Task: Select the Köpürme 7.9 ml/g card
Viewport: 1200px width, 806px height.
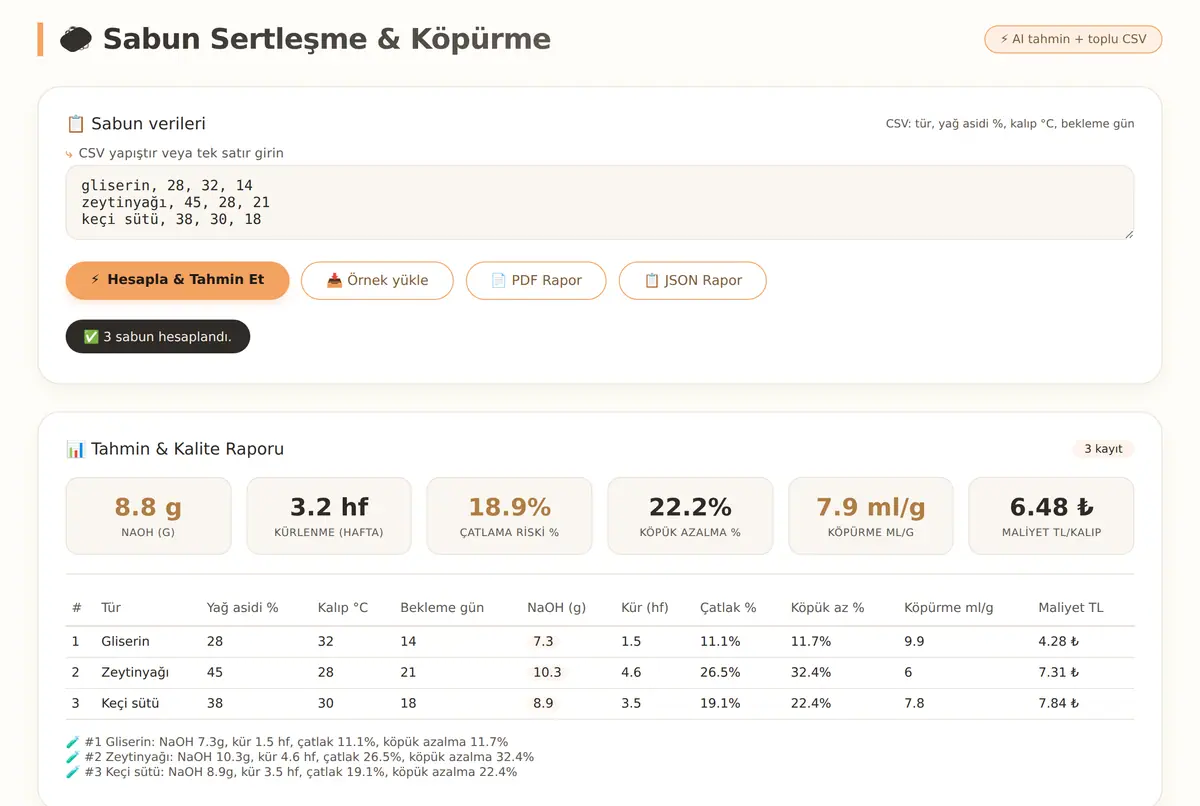Action: 871,516
